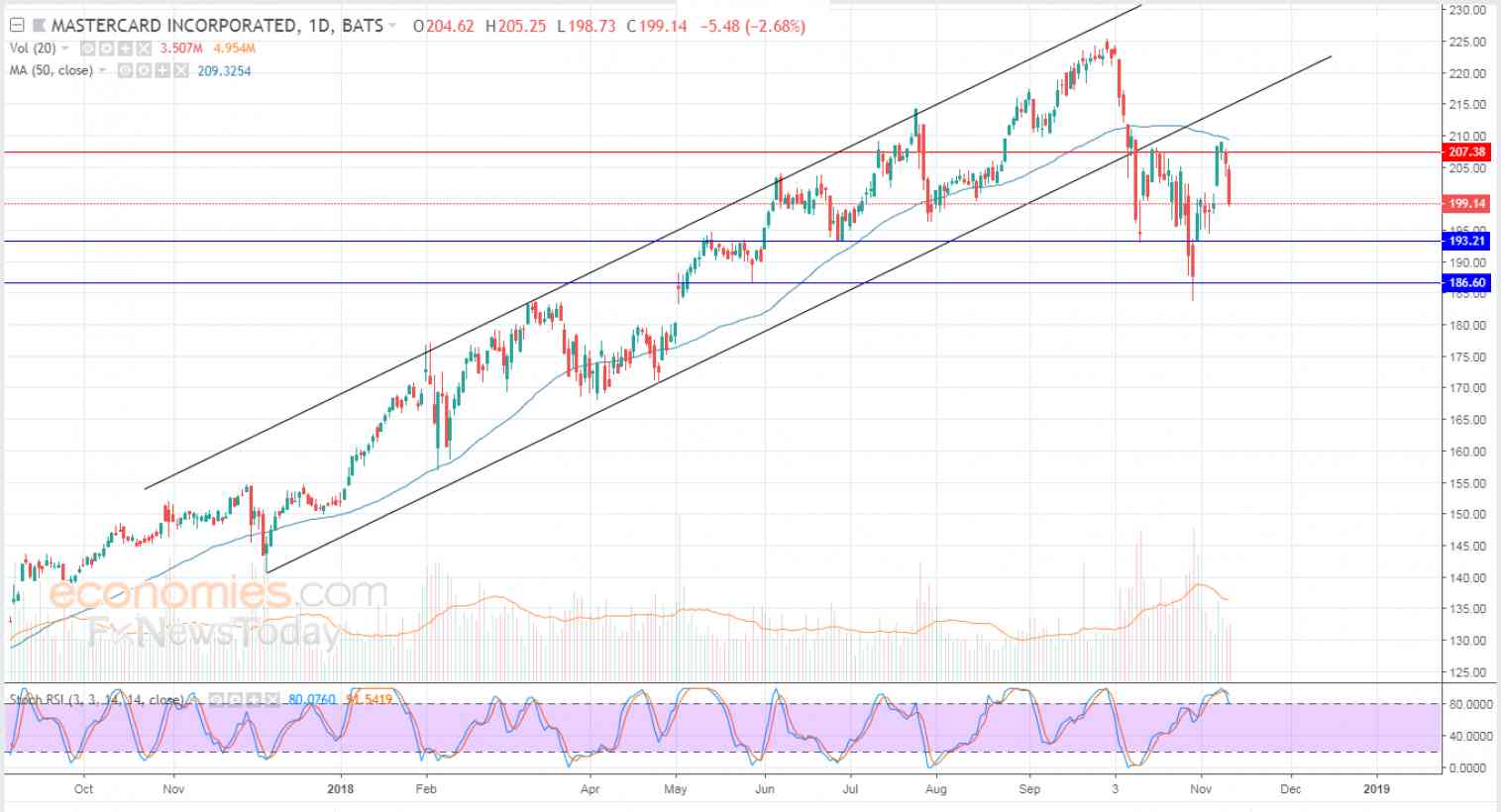Screen dimensions: 1501x812
Task: Click the volume value 3.507M
Action: tap(179, 49)
